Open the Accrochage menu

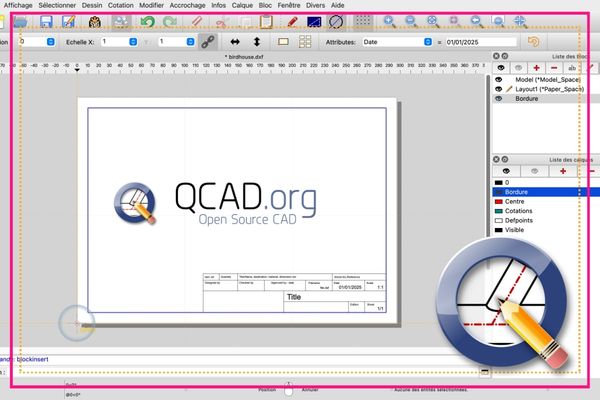(188, 5)
